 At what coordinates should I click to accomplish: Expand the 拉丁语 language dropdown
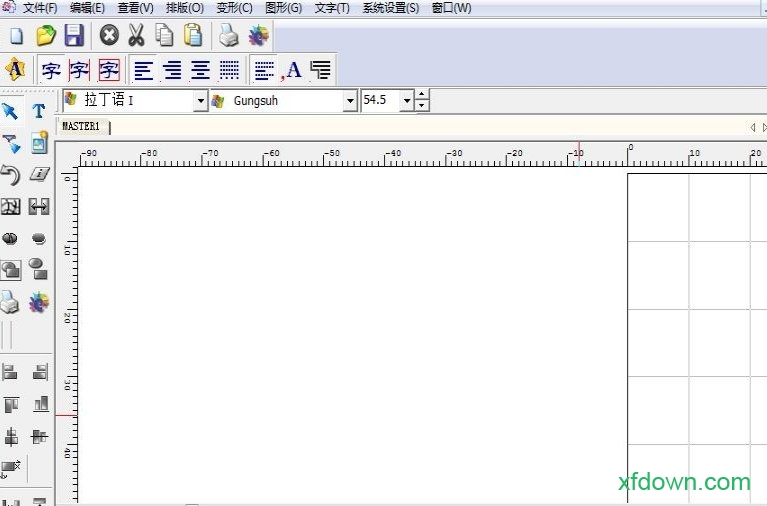[x=200, y=101]
